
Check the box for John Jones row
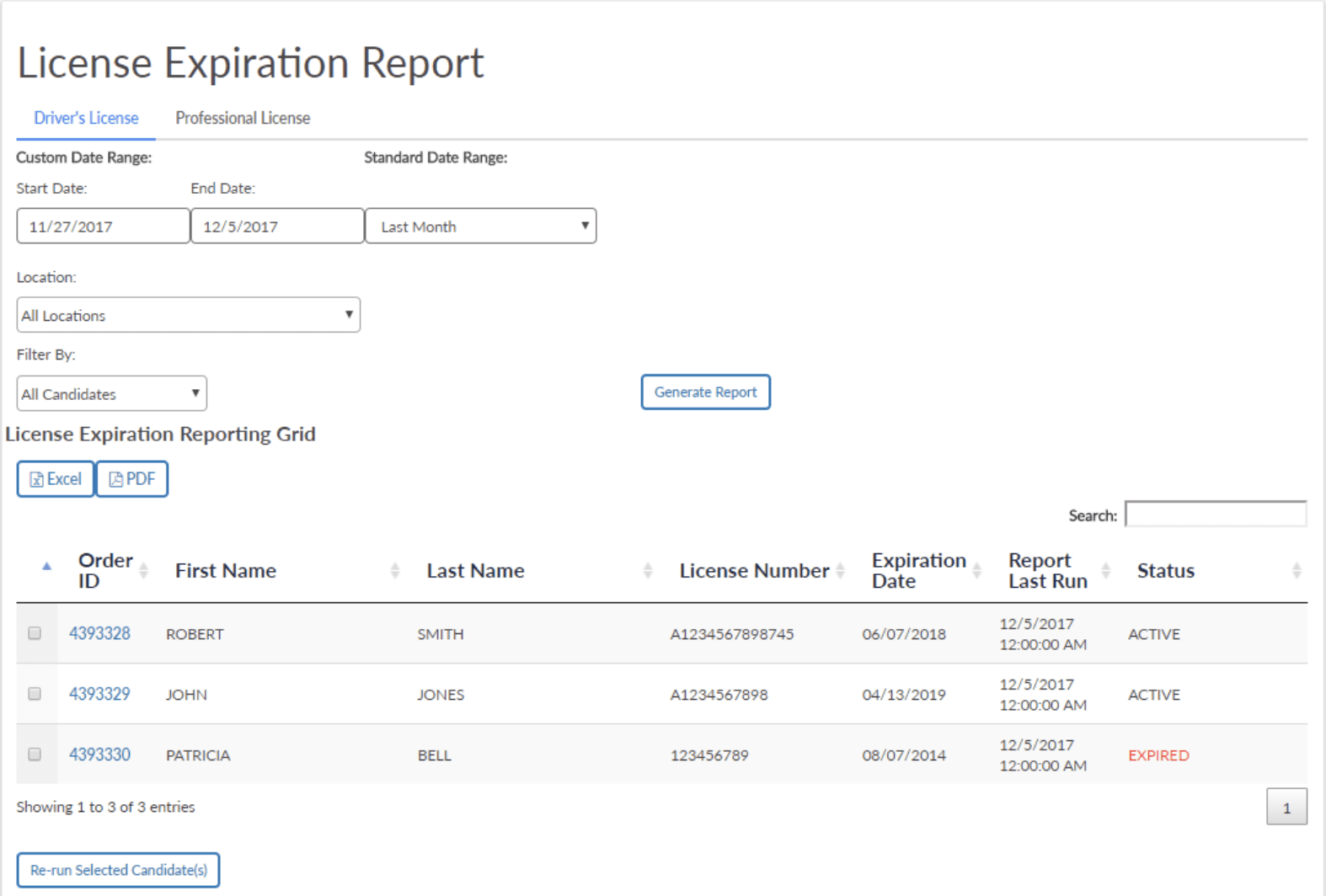[x=35, y=694]
